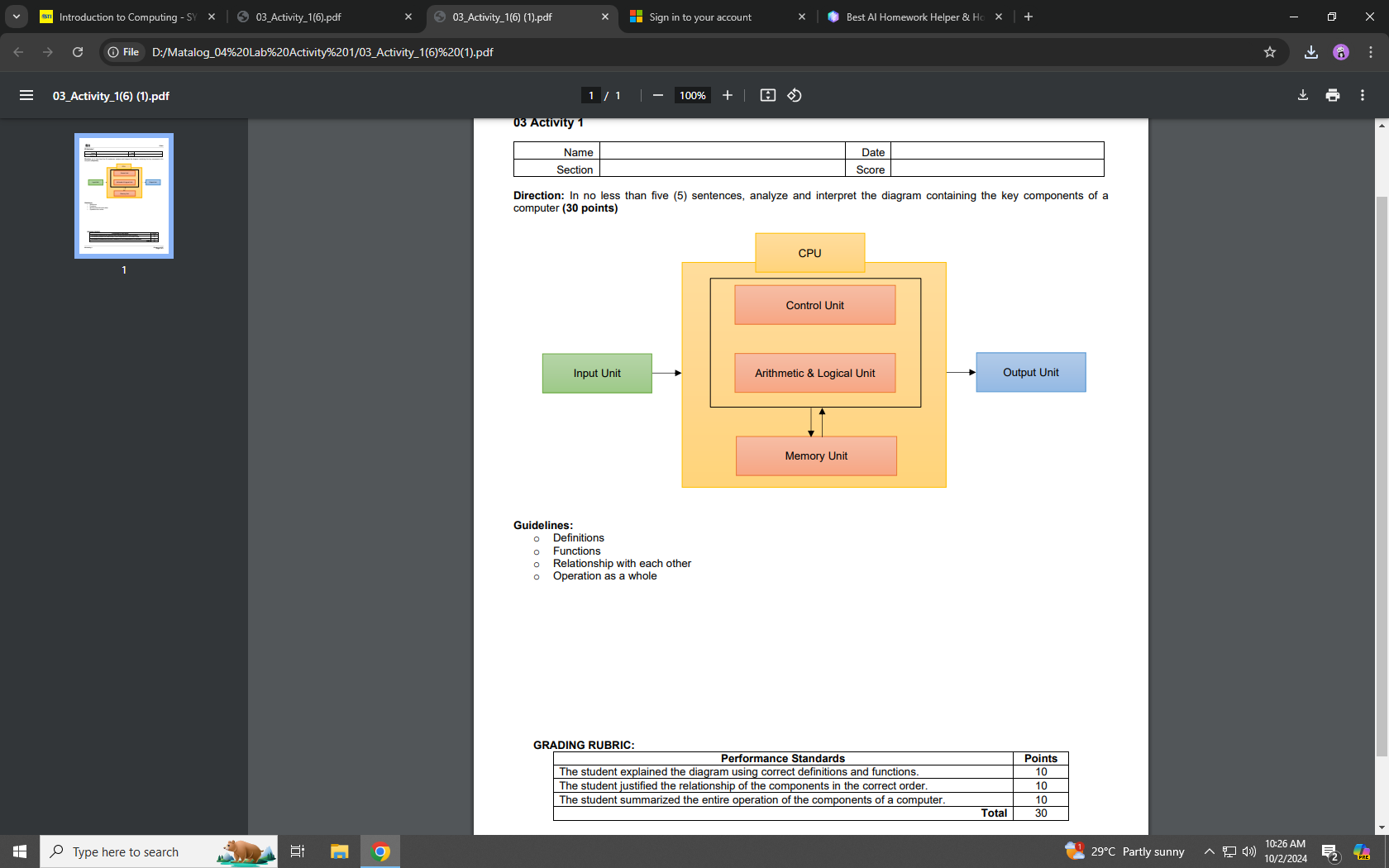Click the Memory Unit box
Screen dimensions: 1389x868
[816, 455]
